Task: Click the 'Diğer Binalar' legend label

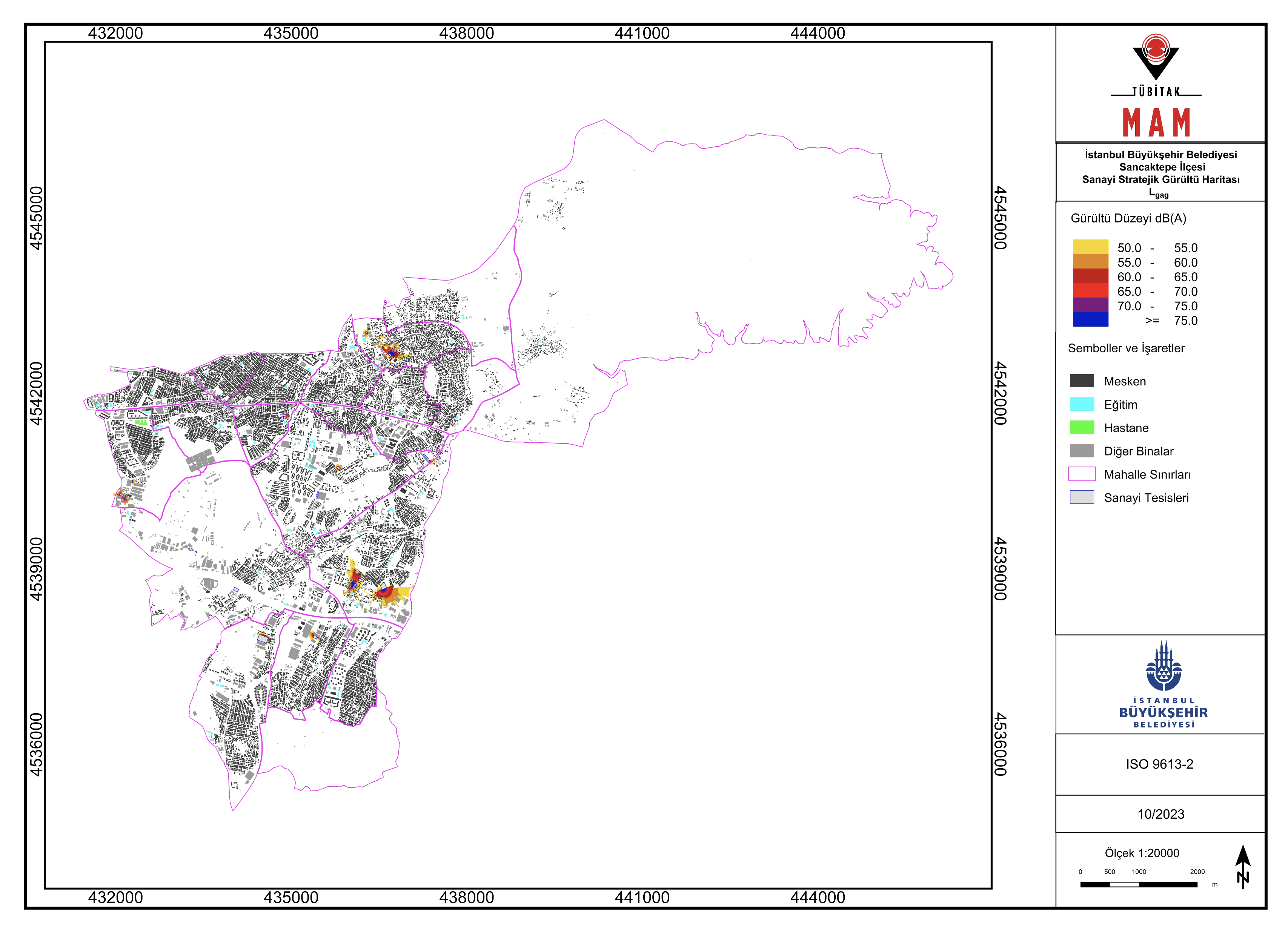Action: pyautogui.click(x=1139, y=451)
